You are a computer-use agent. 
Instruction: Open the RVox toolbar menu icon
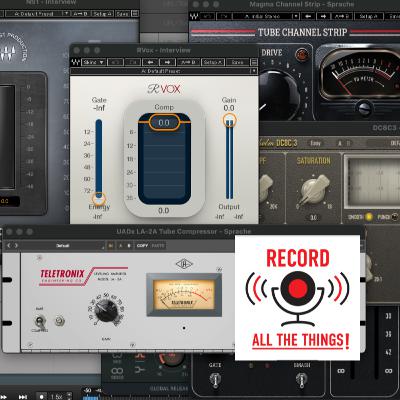(x=254, y=62)
